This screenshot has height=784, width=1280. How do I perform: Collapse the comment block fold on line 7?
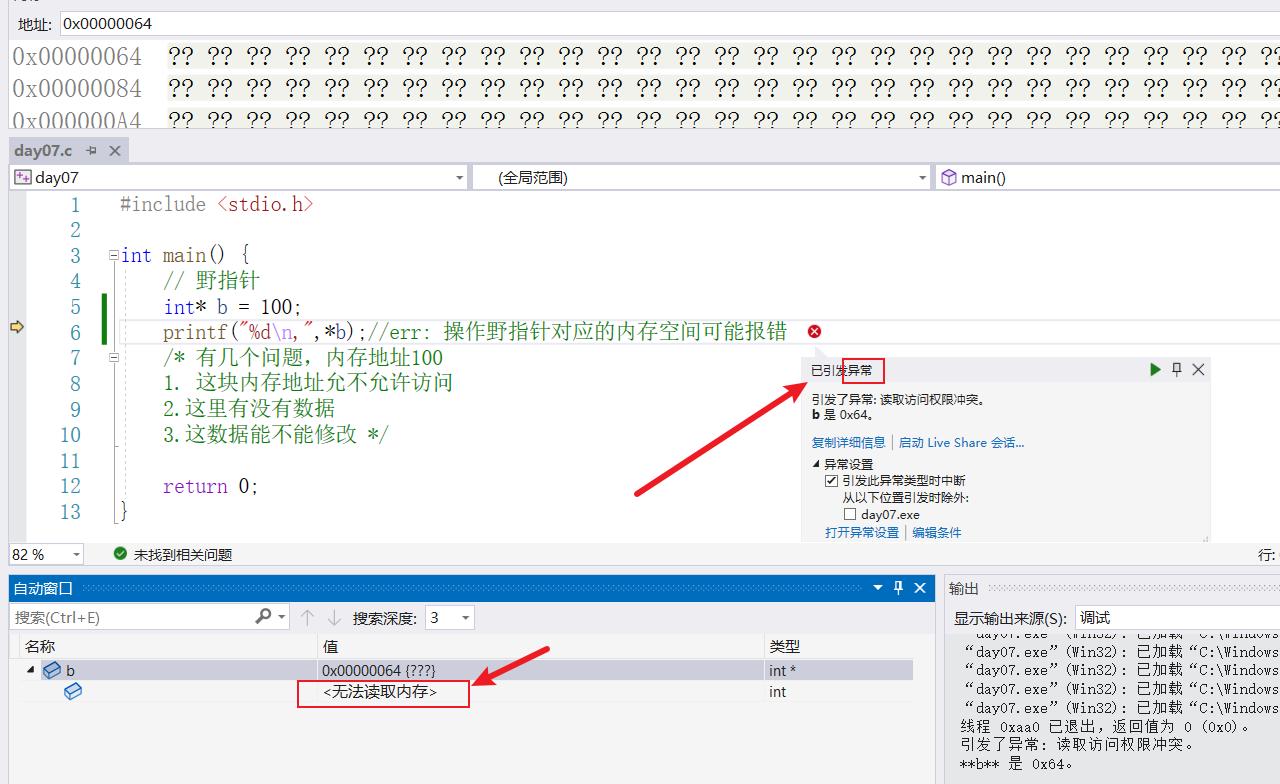tap(114, 358)
